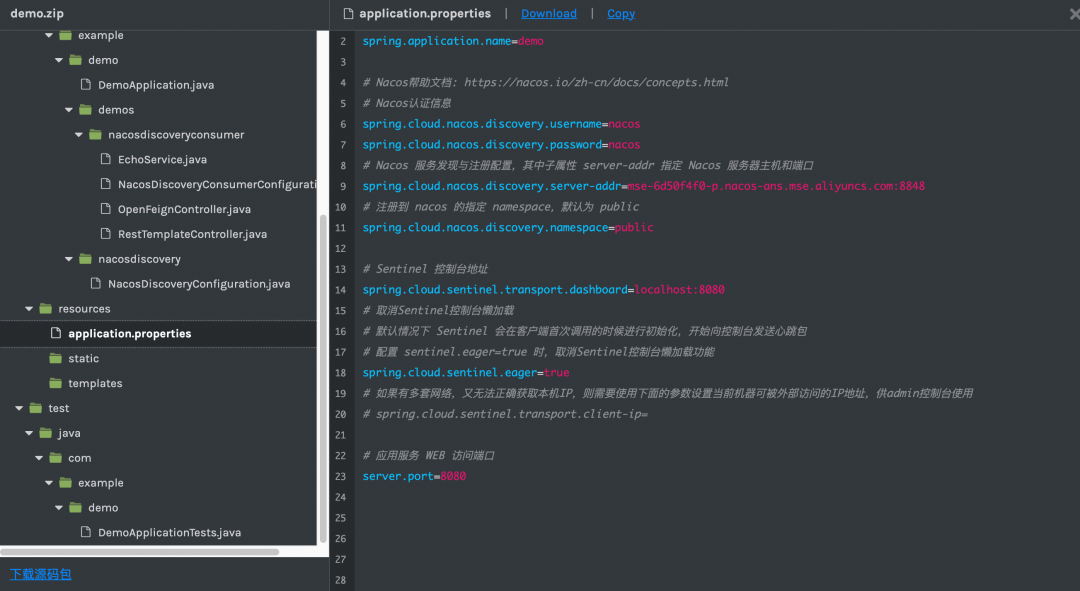
Task: Open OpenFeignController.java
Action: pos(184,209)
